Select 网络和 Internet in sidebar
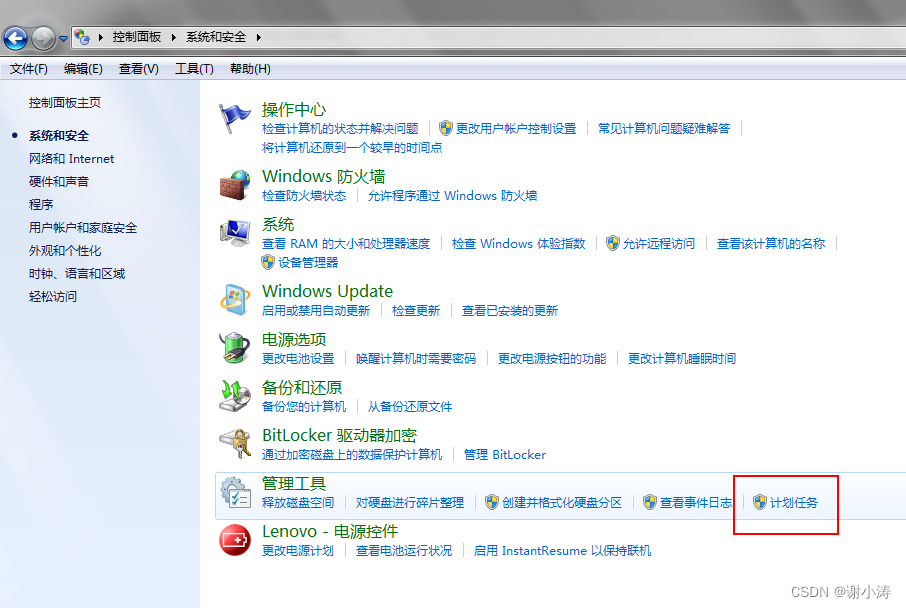 click(71, 159)
